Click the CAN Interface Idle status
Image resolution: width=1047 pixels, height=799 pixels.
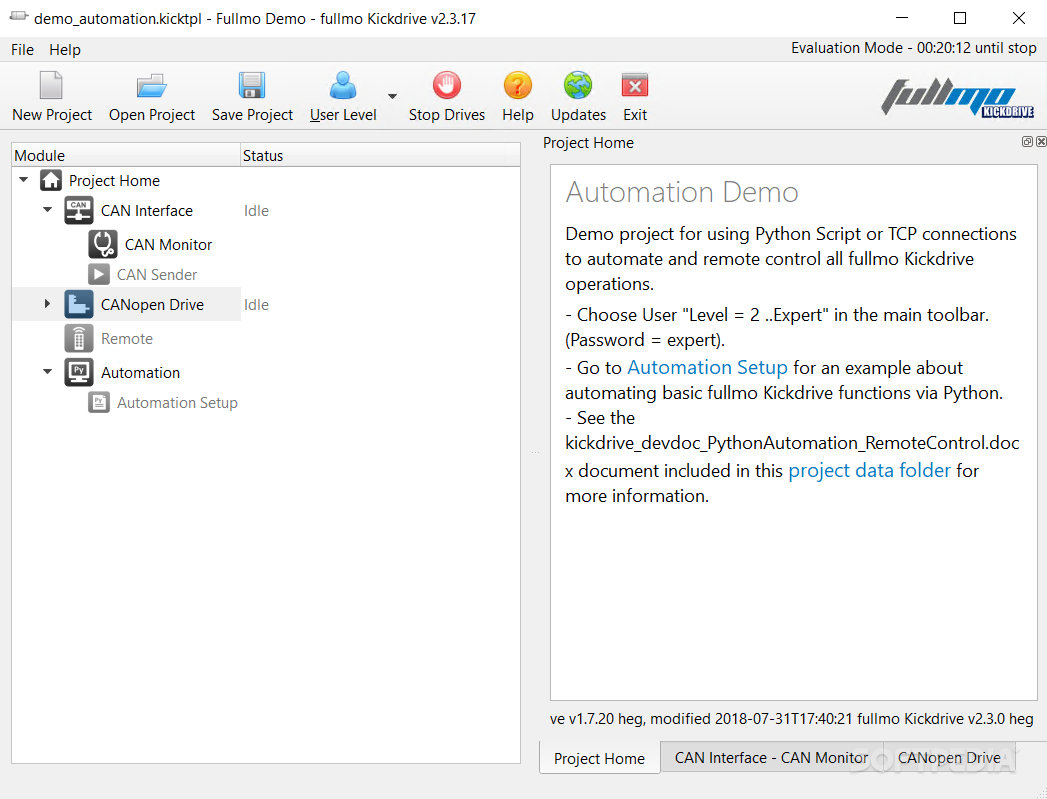click(256, 210)
